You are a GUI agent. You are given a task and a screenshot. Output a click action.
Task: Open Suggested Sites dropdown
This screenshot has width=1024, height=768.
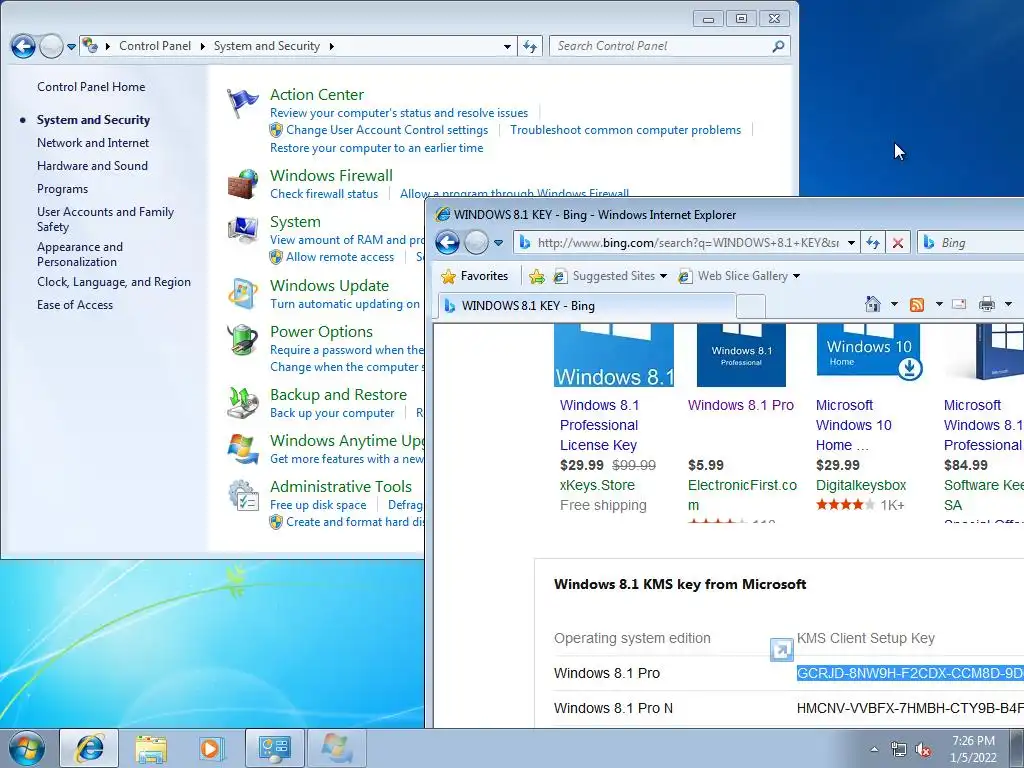(664, 276)
